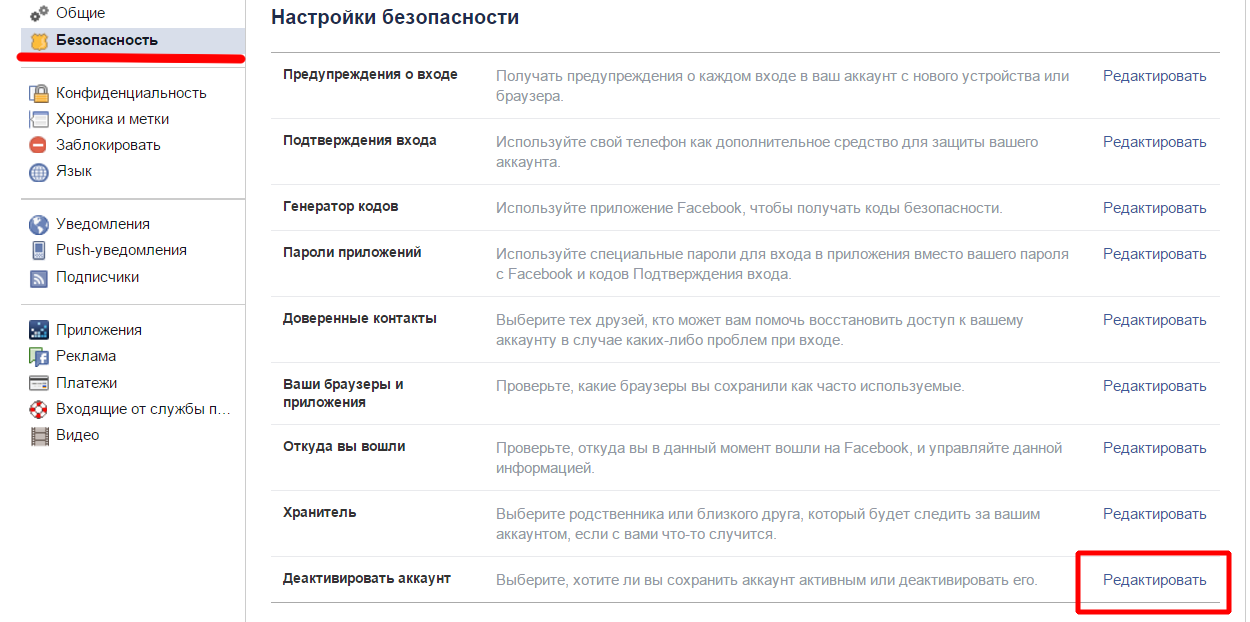Click the red Заблокировать block icon
1250x622 pixels.
point(39,145)
